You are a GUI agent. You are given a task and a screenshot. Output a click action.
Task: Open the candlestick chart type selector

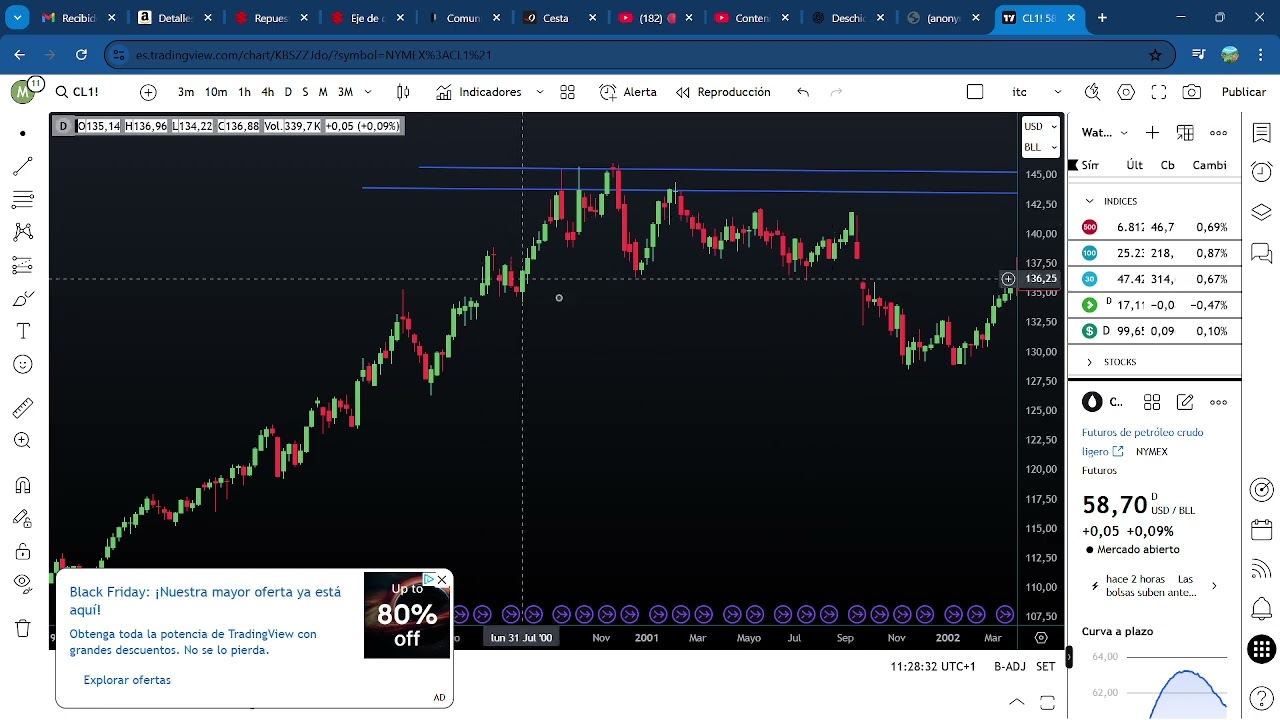pyautogui.click(x=403, y=92)
